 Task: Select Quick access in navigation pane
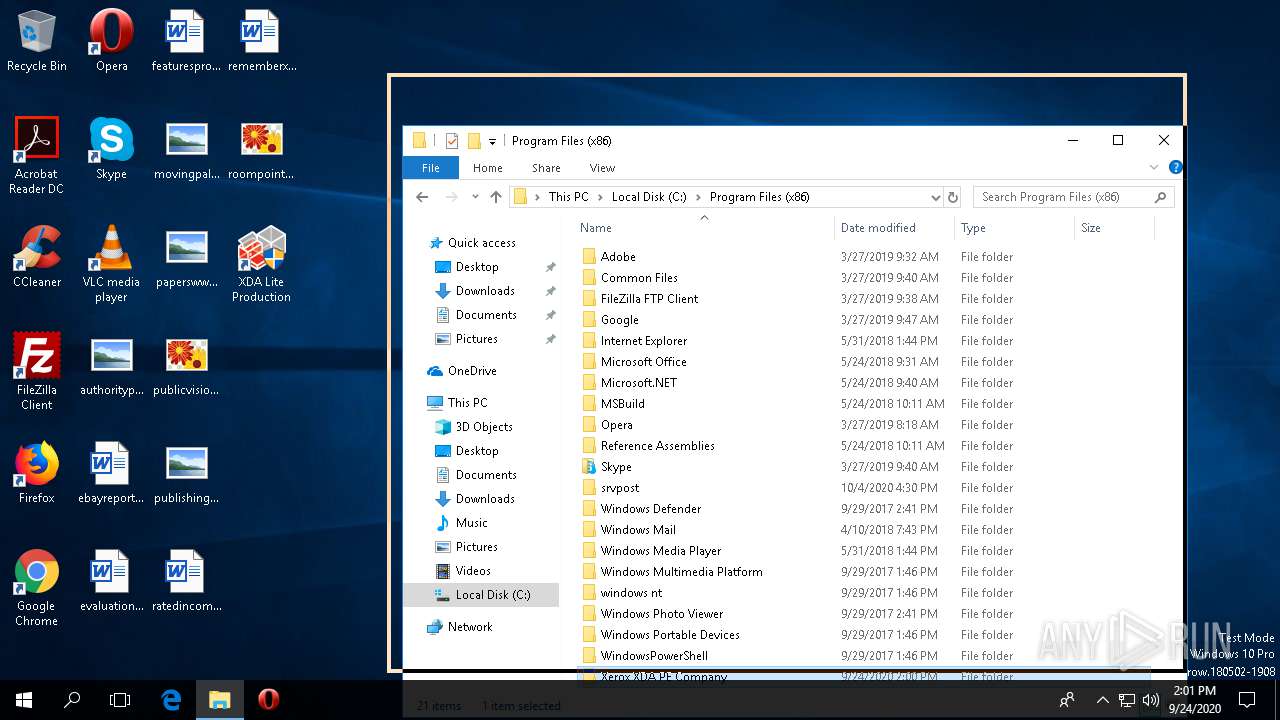(482, 243)
